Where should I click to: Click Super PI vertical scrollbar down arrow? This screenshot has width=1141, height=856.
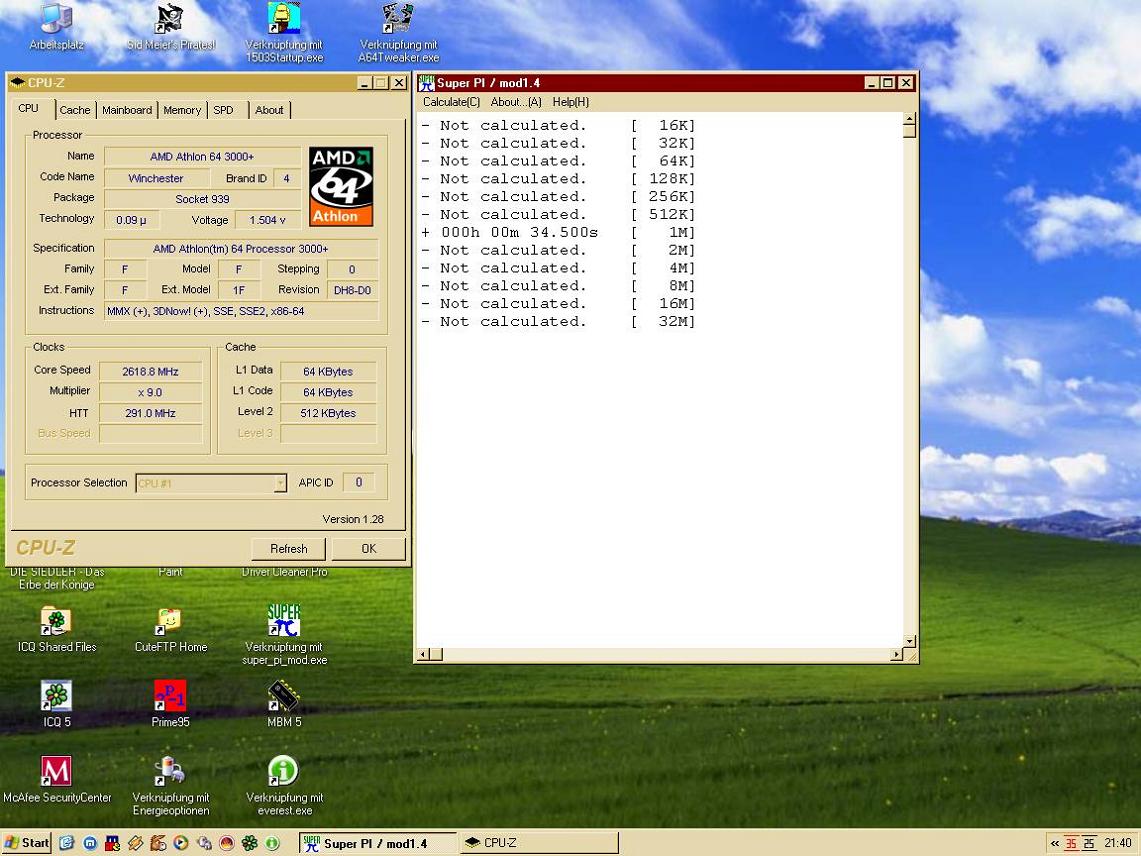[910, 641]
